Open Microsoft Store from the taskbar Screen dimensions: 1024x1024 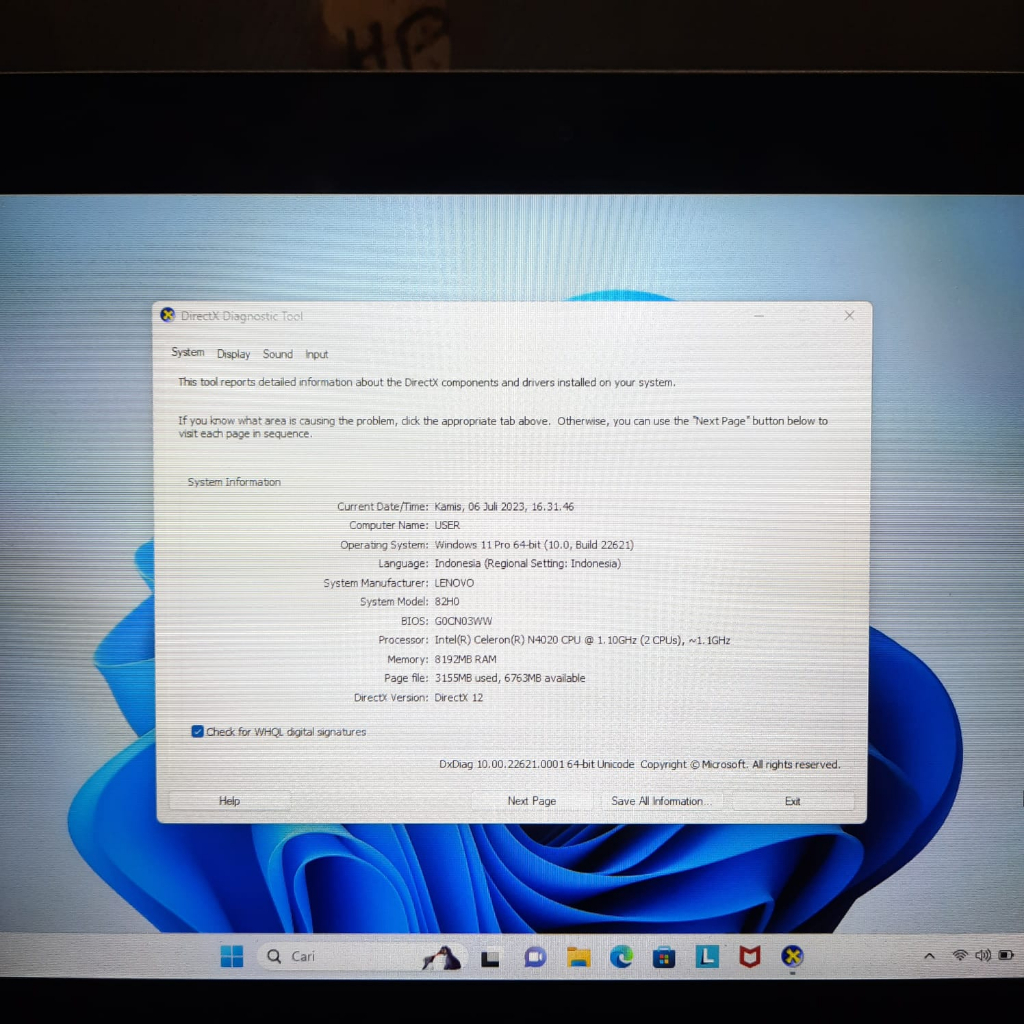click(x=664, y=958)
